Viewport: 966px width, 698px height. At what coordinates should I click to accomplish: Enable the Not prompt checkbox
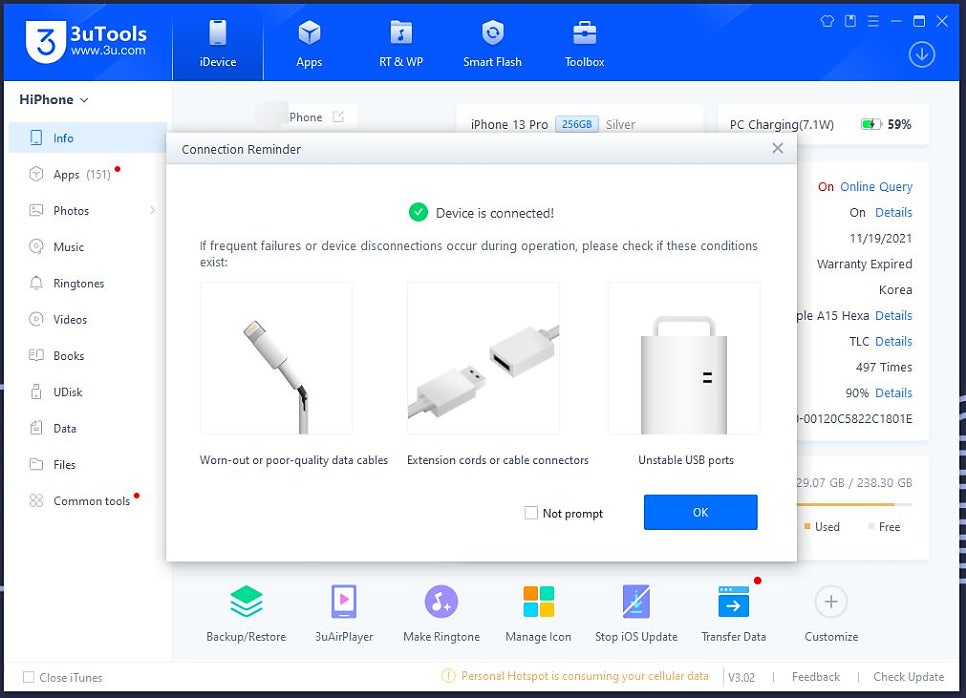(x=530, y=513)
